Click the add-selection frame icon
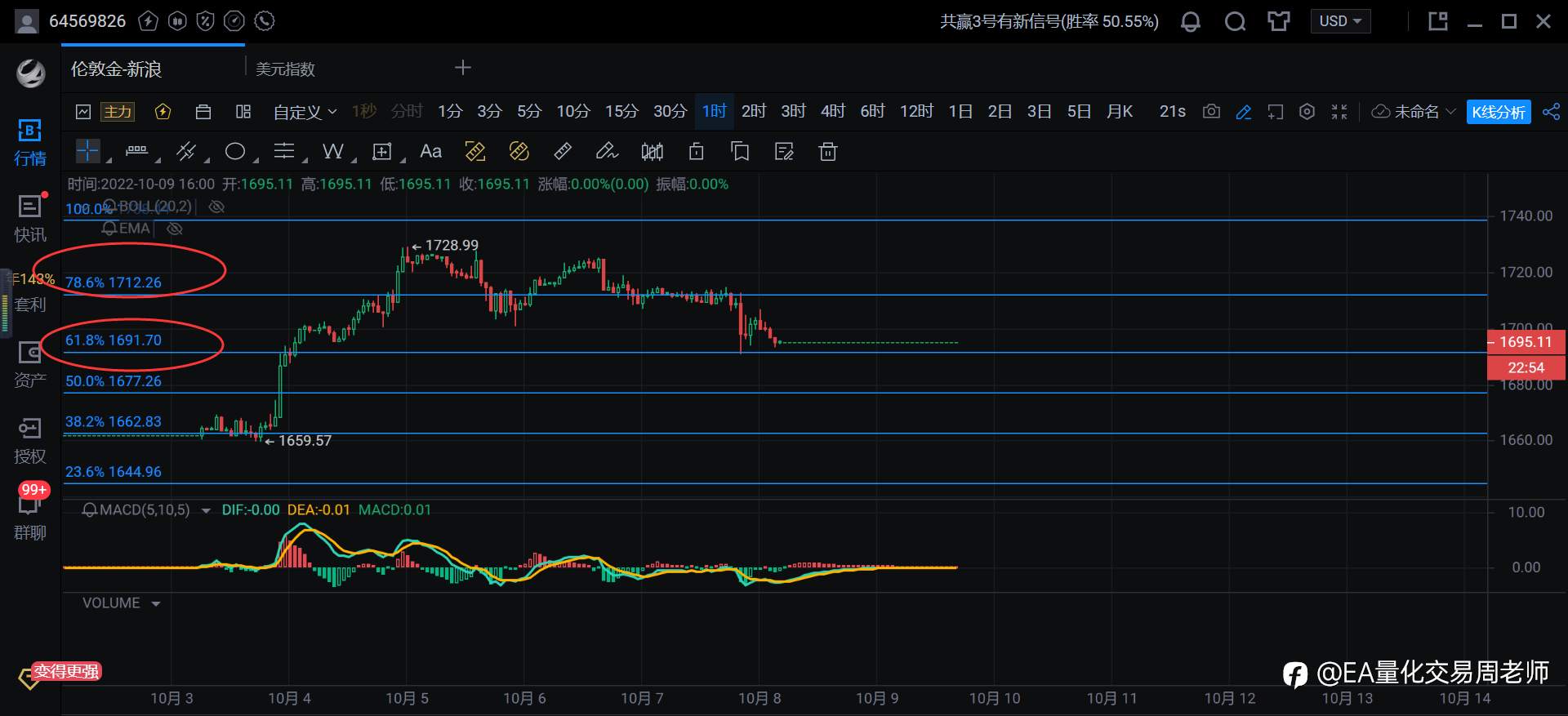This screenshot has width=1568, height=716. [x=1276, y=111]
